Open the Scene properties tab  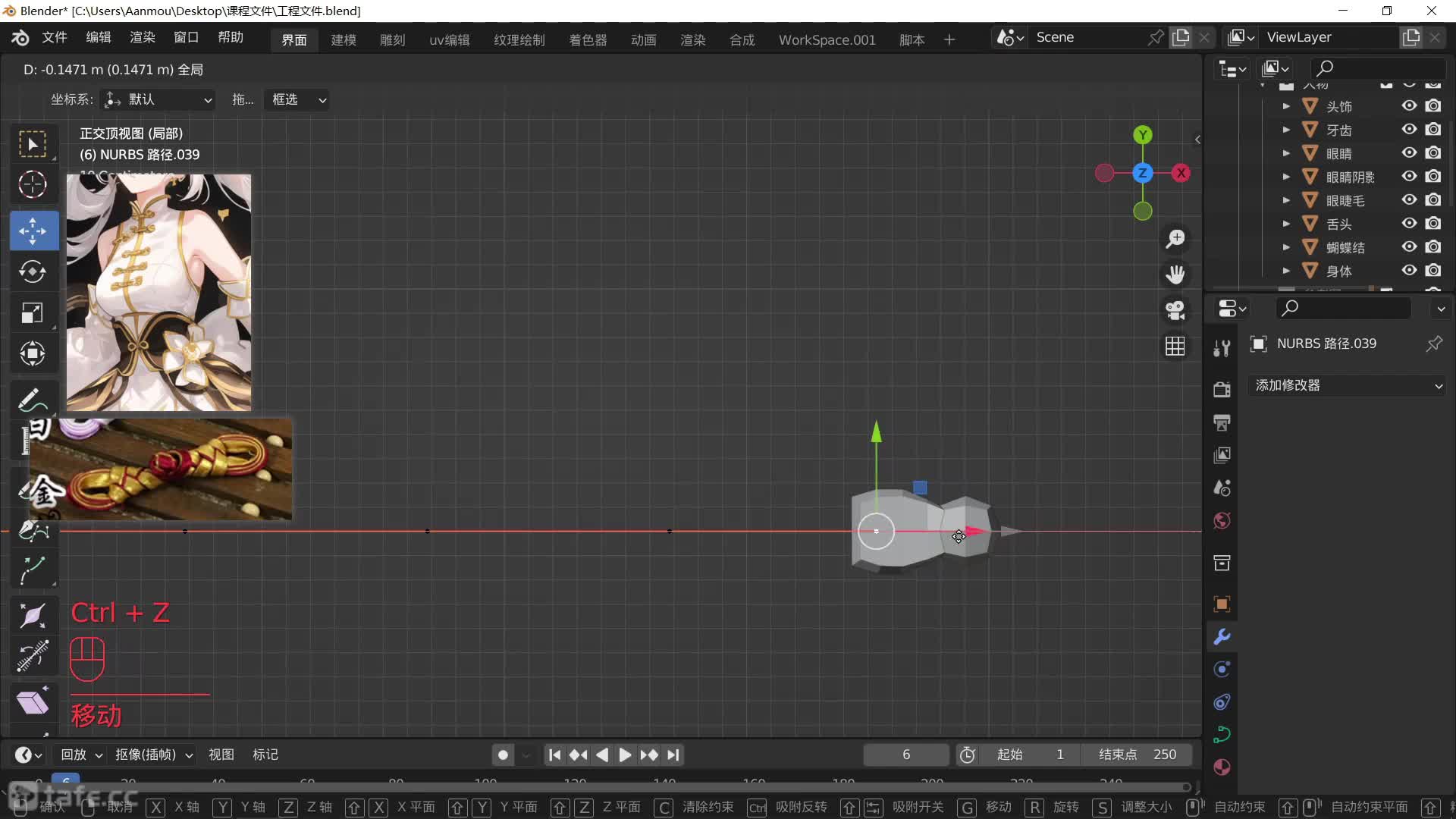click(1222, 488)
